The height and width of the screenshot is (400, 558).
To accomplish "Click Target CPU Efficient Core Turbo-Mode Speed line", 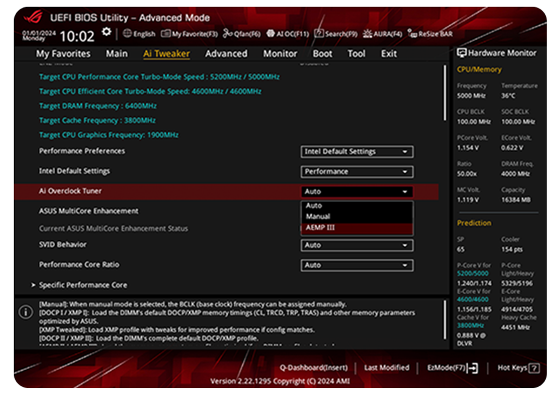I will [x=150, y=91].
